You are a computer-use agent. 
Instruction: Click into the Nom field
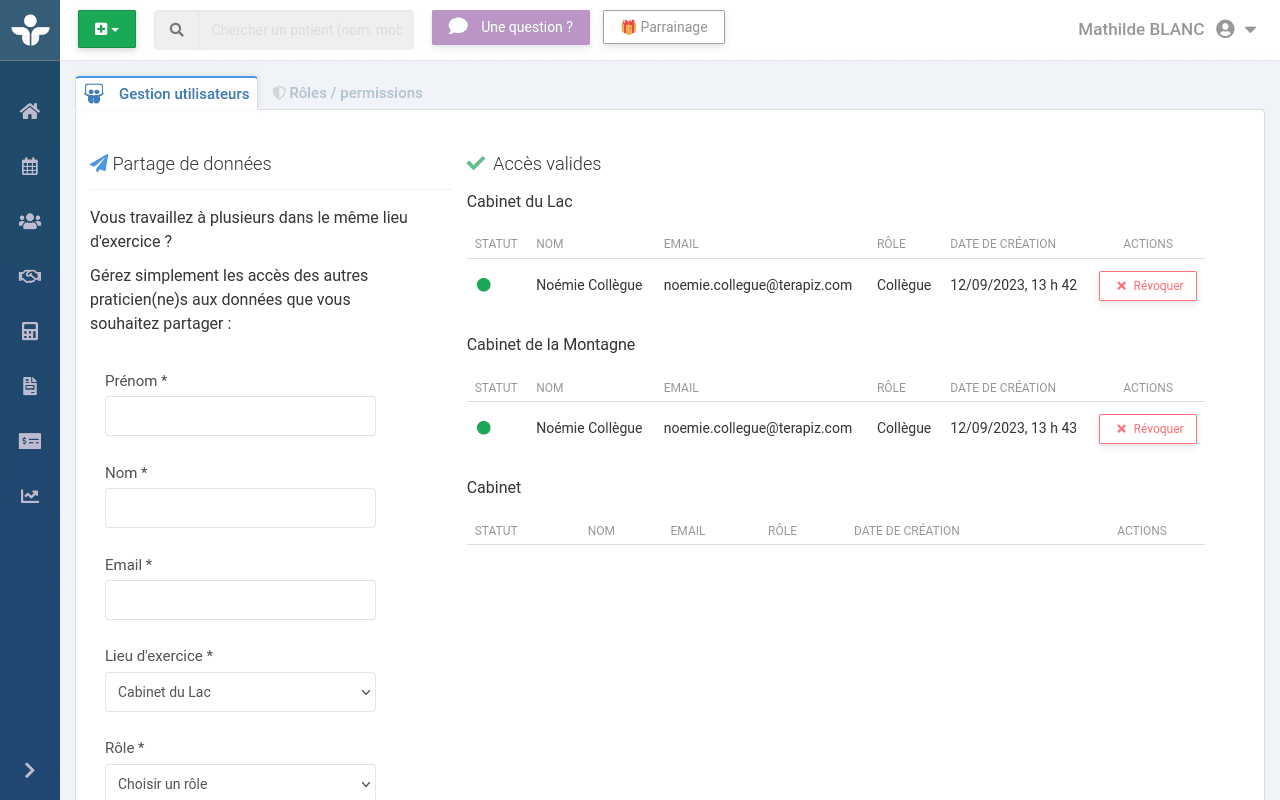pyautogui.click(x=240, y=508)
